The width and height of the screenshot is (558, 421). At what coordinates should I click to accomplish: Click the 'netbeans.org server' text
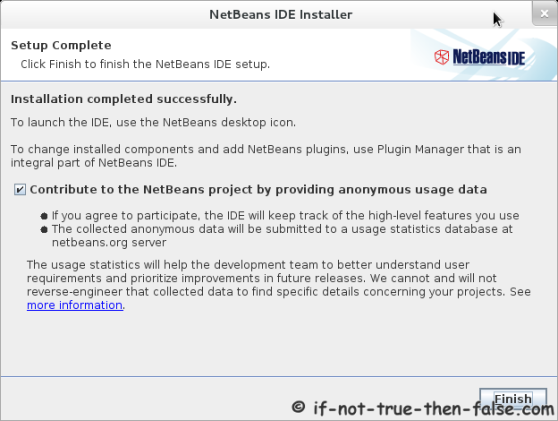coord(109,242)
